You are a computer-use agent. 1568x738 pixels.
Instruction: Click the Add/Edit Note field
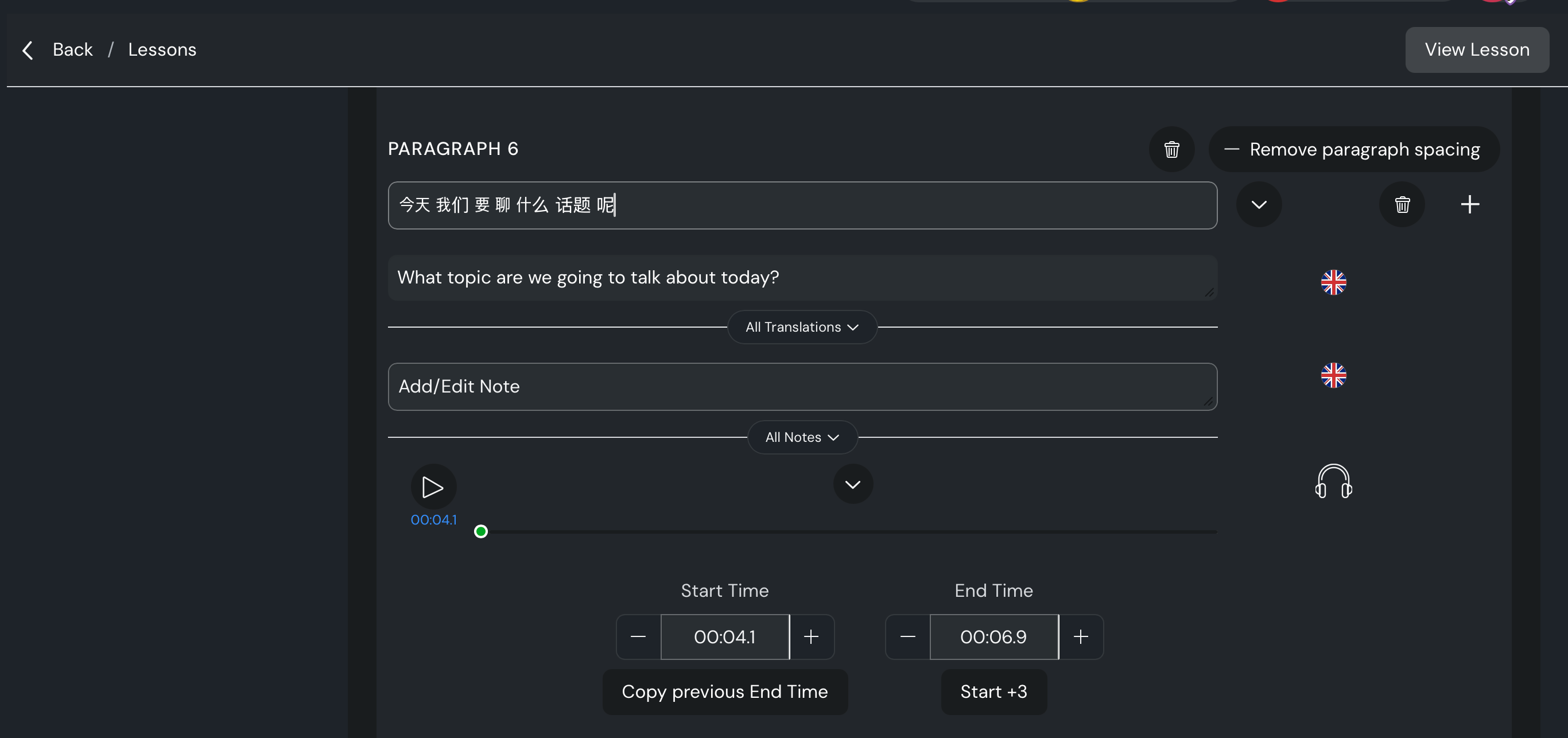802,387
